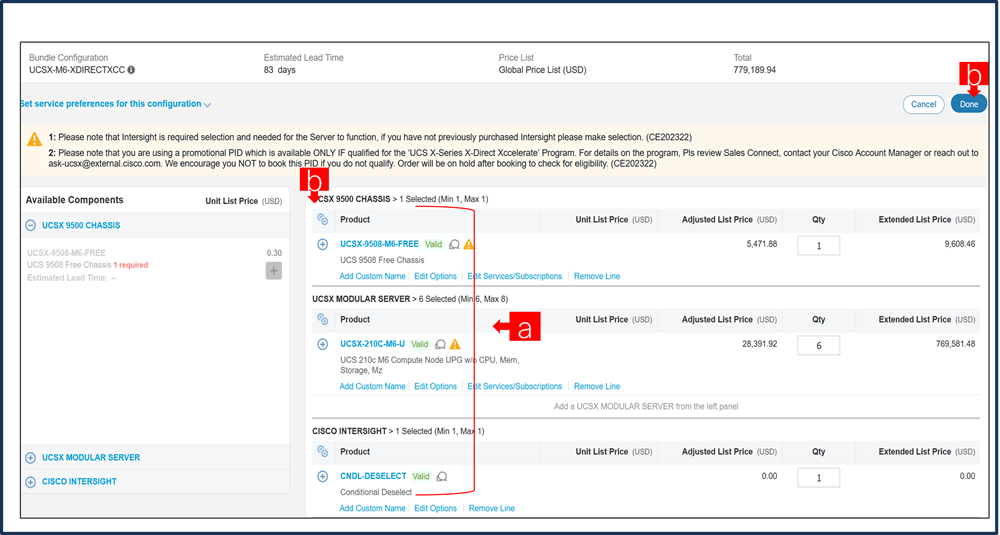Expand all icon in UCSX MODULAR SERVER header

coord(323,319)
